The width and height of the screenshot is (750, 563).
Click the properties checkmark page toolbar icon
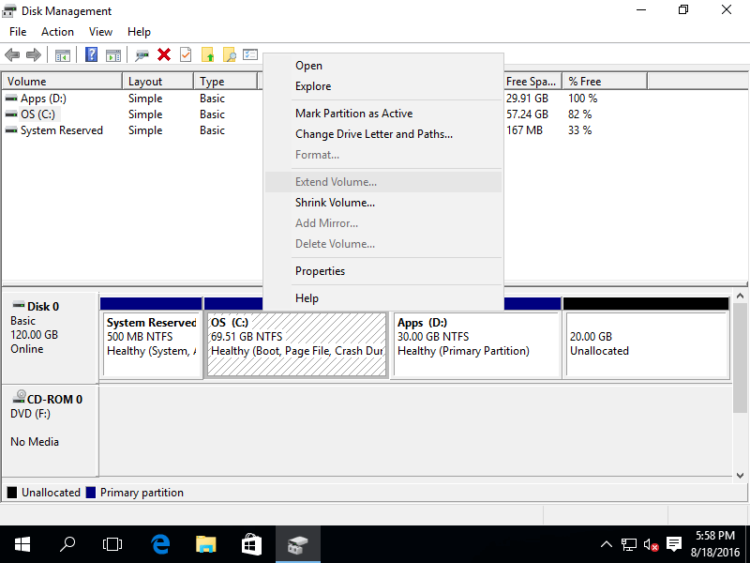click(x=185, y=55)
